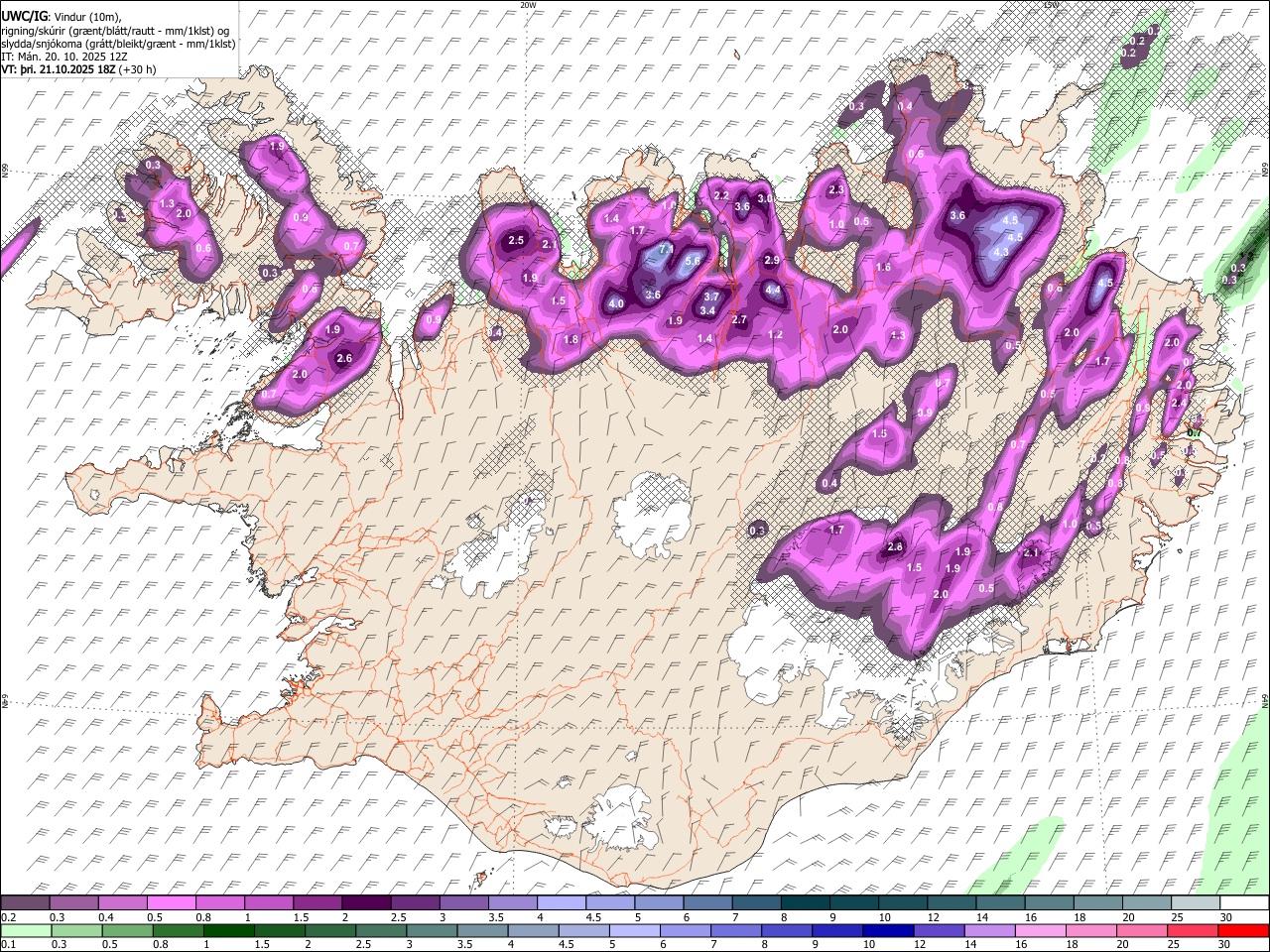Select the 0.2 swatch in upper snow scale
The height and width of the screenshot is (952, 1270).
[25, 902]
